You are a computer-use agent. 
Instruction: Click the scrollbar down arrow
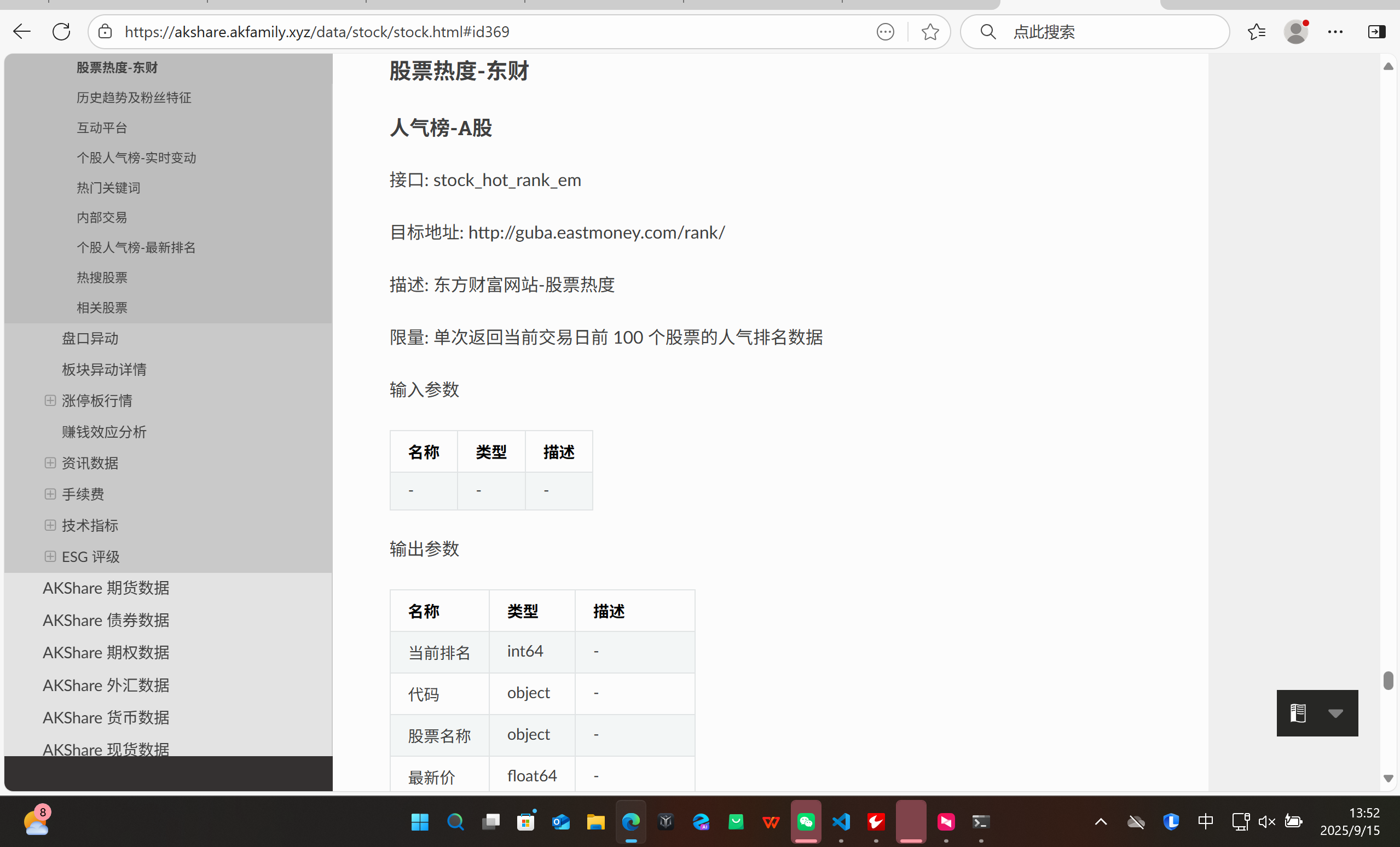pos(1388,778)
